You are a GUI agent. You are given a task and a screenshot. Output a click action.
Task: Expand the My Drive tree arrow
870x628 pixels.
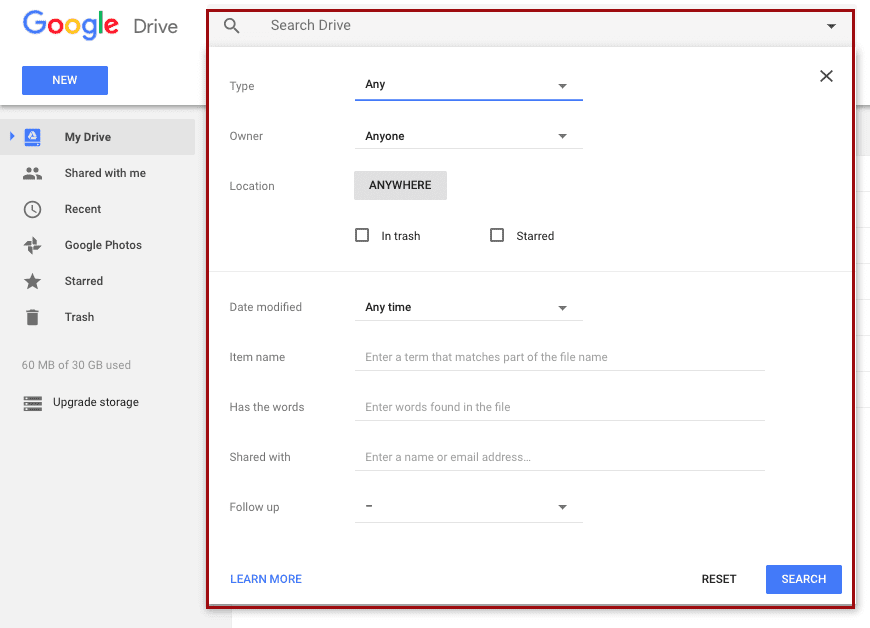pos(12,136)
